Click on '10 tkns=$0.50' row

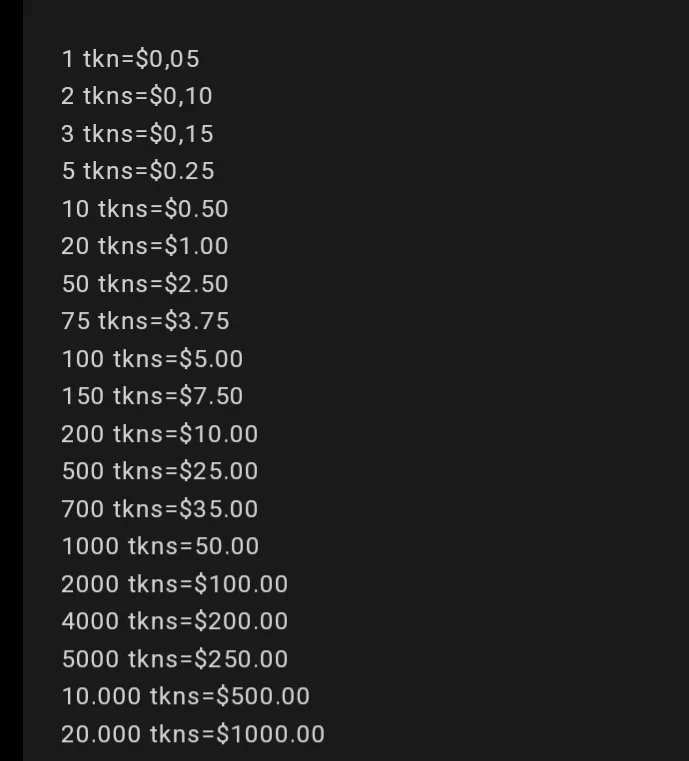[145, 209]
